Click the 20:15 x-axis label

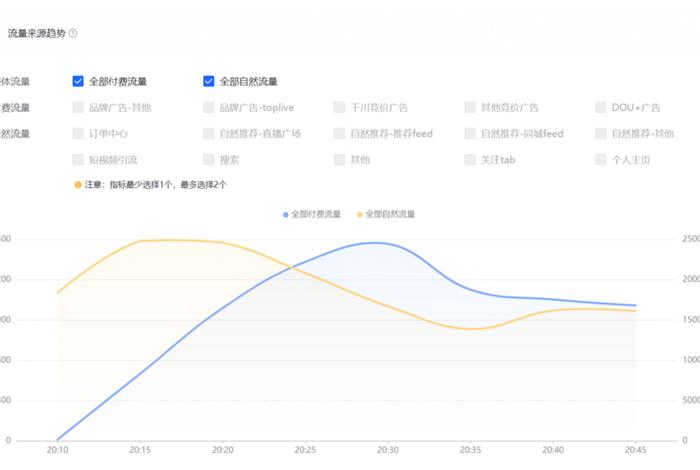click(x=140, y=450)
